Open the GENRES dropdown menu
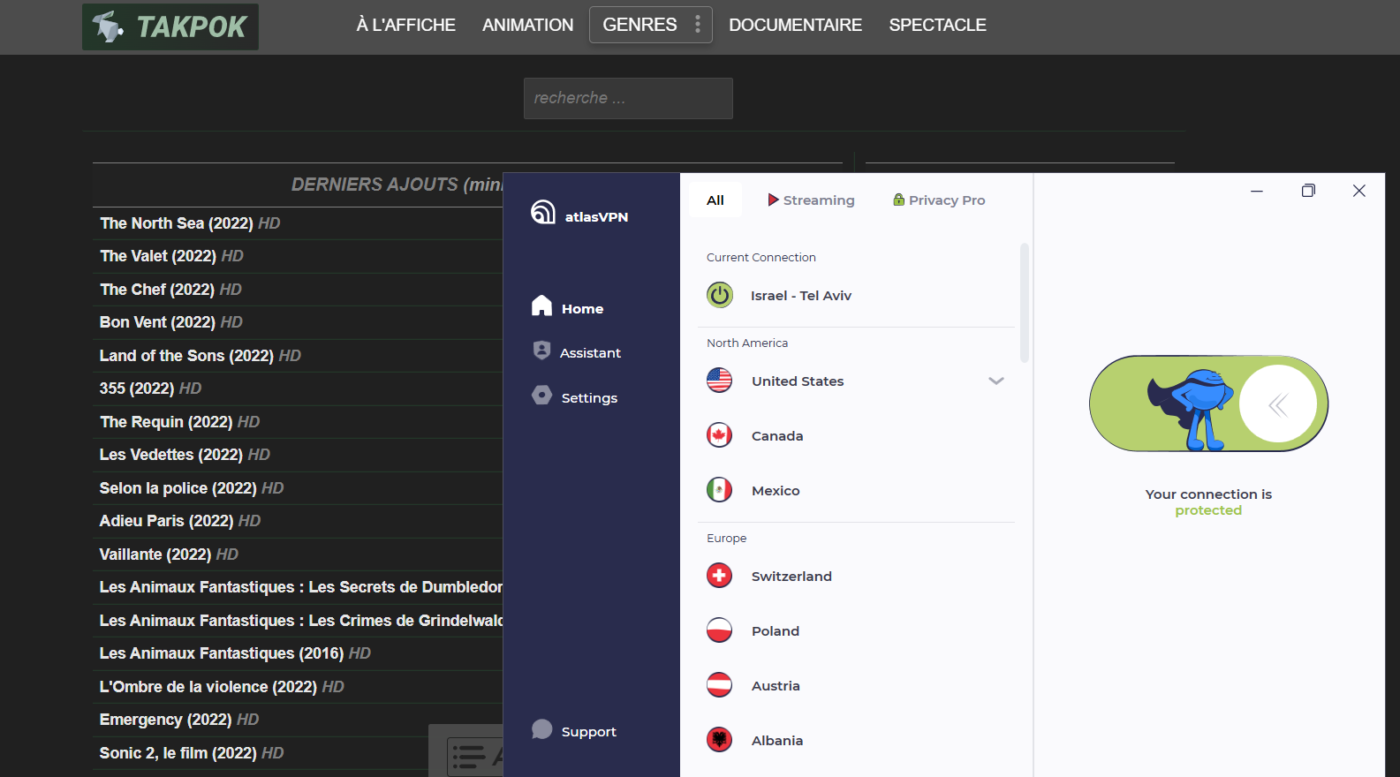 pyautogui.click(x=651, y=25)
